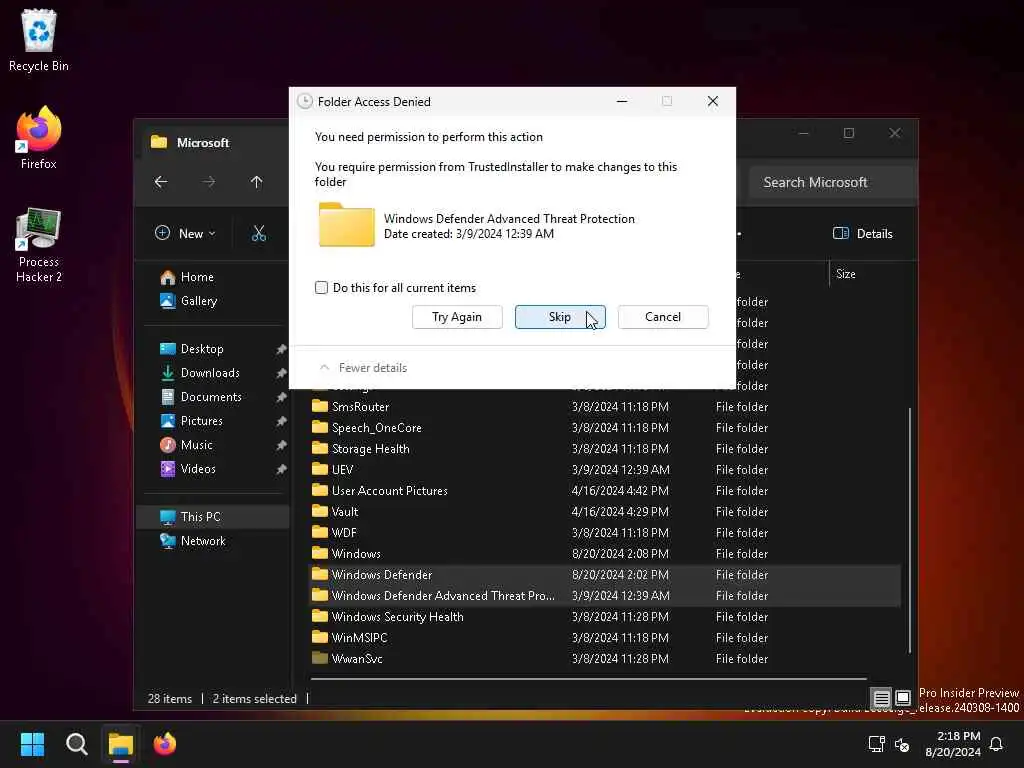Check 'Do this for all current items'
Viewport: 1024px width, 768px height.
[321, 287]
